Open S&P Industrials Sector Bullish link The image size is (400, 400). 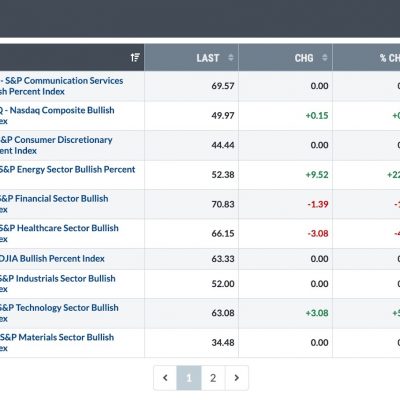tap(58, 283)
